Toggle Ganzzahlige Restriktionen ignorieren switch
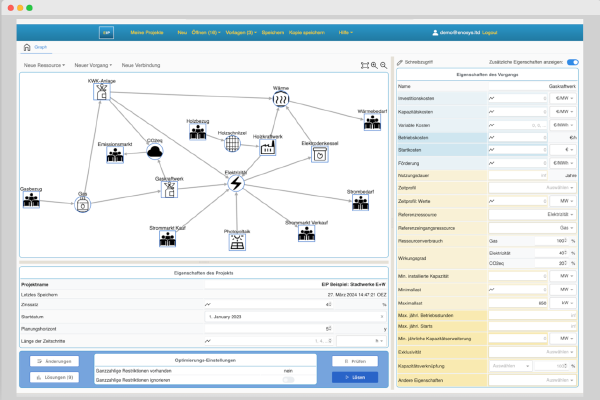This screenshot has height=400, width=600. click(x=288, y=380)
